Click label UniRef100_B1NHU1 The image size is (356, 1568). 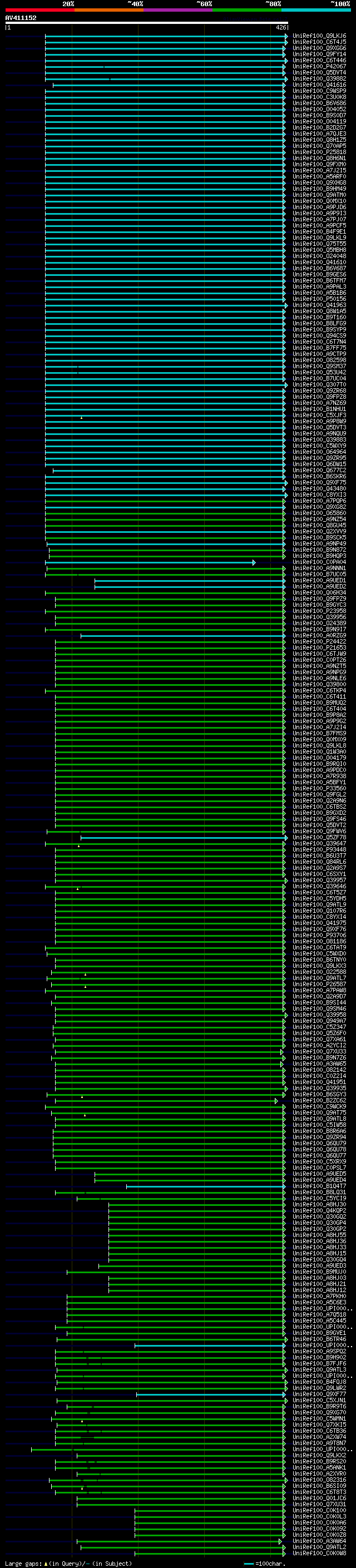coord(319,409)
